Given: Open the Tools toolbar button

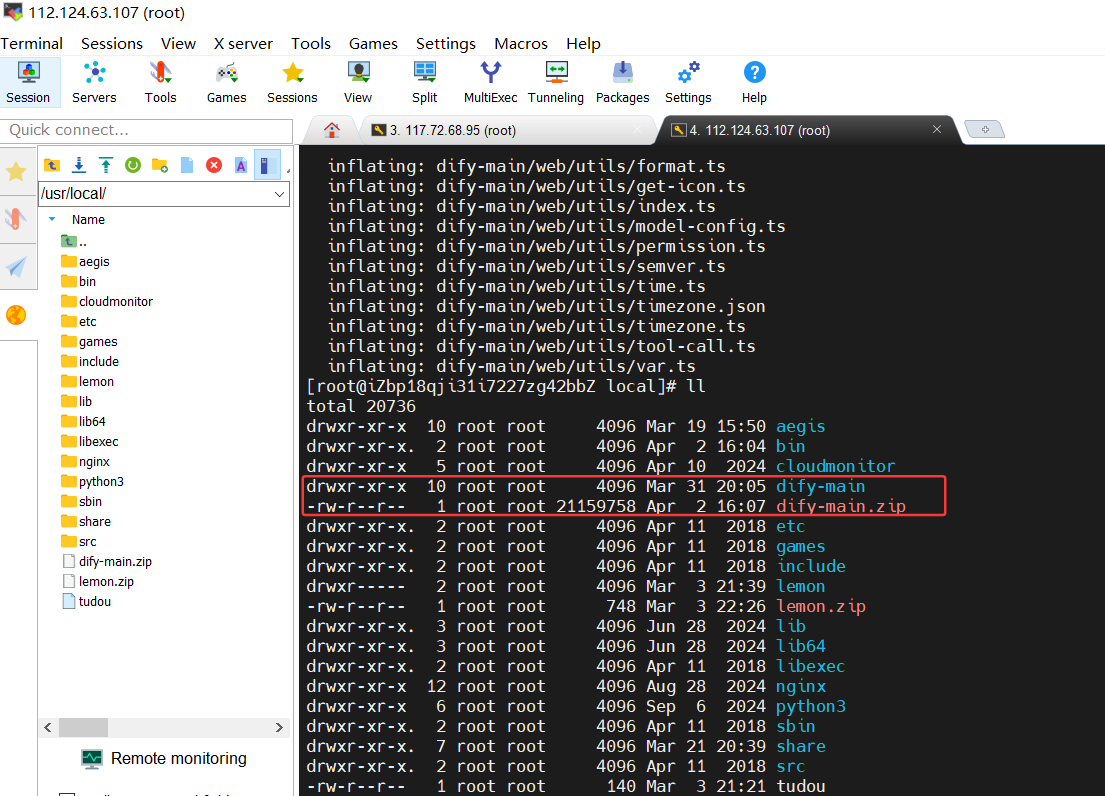Looking at the screenshot, I should [160, 83].
